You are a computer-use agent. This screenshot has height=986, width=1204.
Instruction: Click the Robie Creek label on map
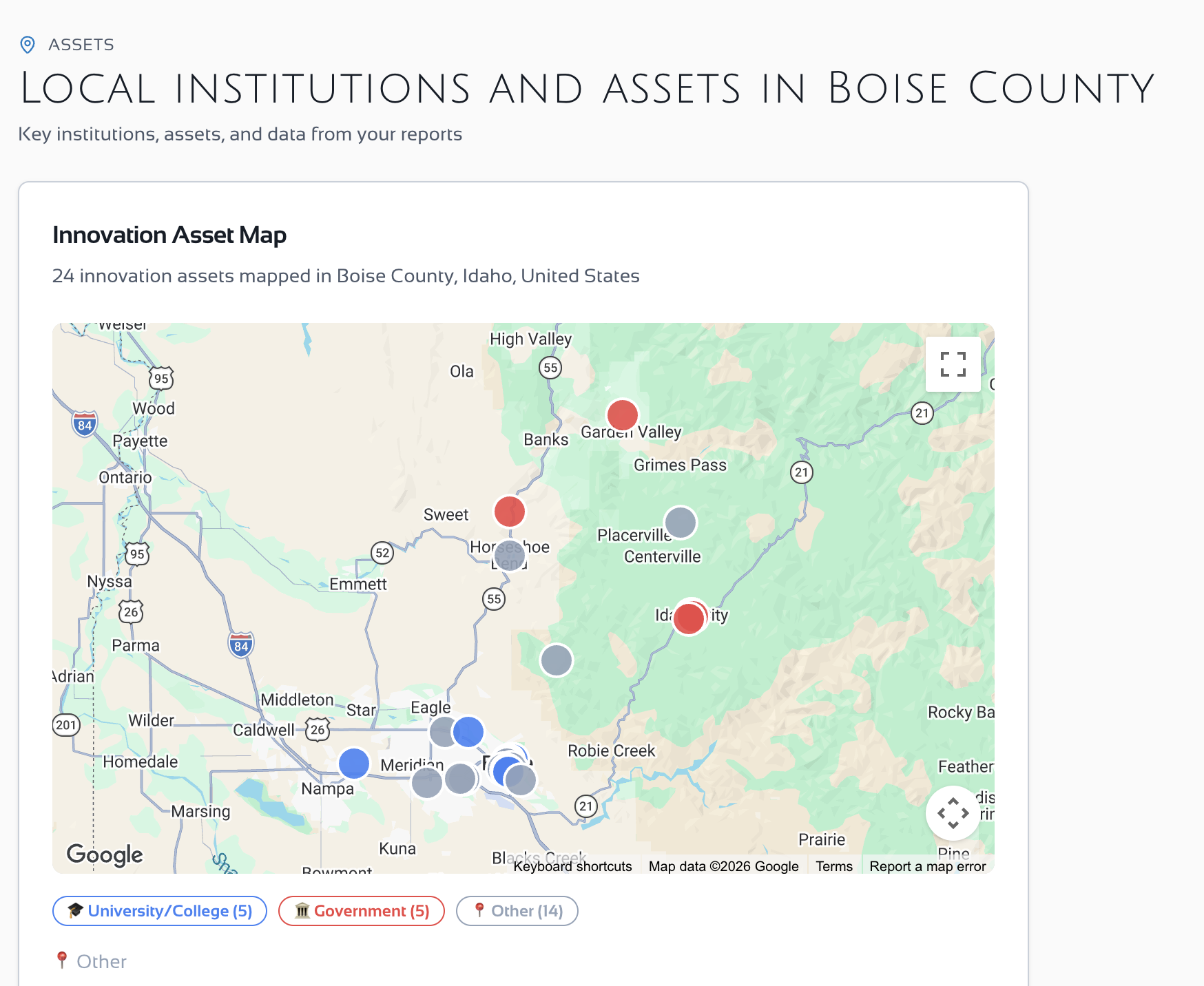click(611, 751)
